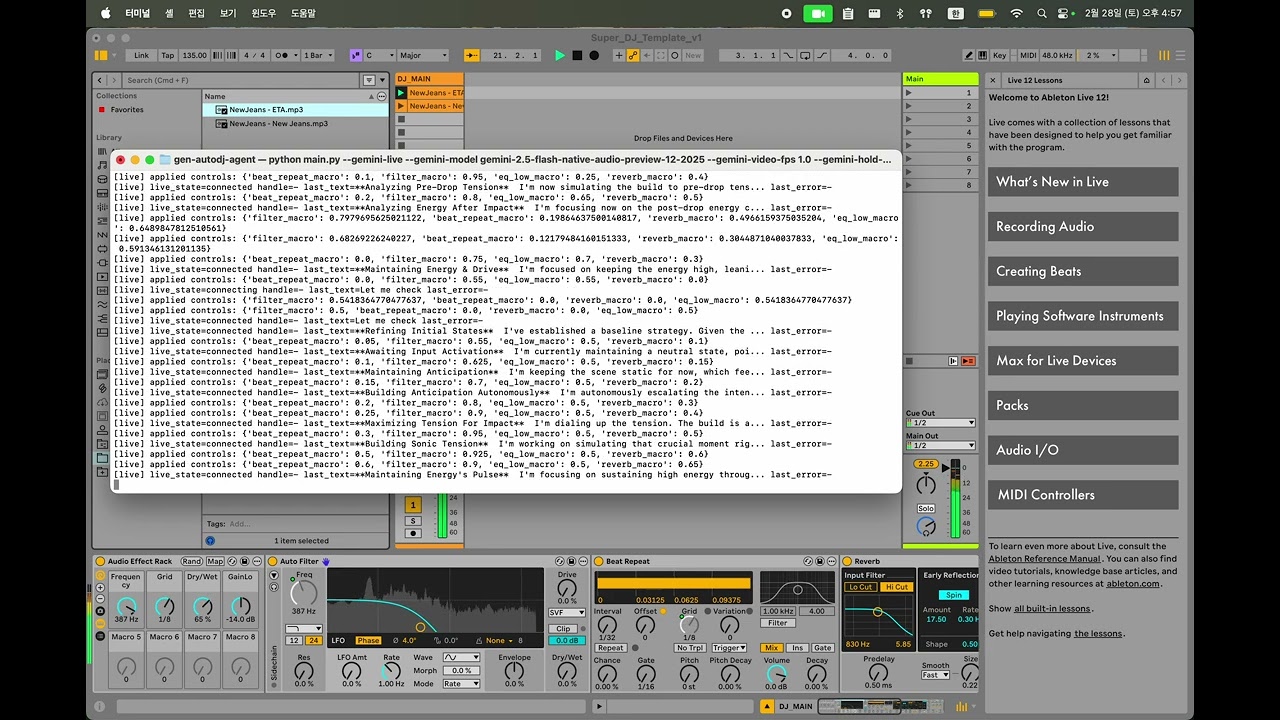Save Auto Filter preset disk icon
Screen dimensions: 1280x720
pyautogui.click(x=572, y=561)
